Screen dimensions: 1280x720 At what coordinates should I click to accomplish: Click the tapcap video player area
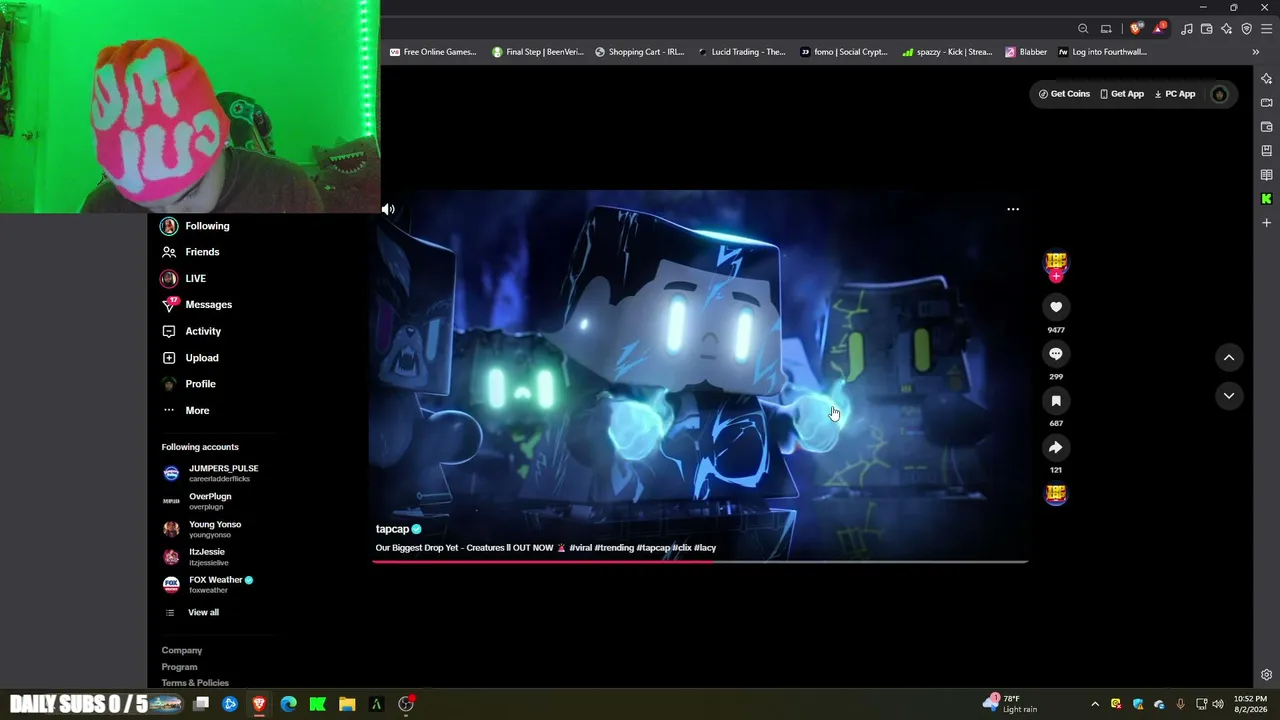click(x=700, y=375)
